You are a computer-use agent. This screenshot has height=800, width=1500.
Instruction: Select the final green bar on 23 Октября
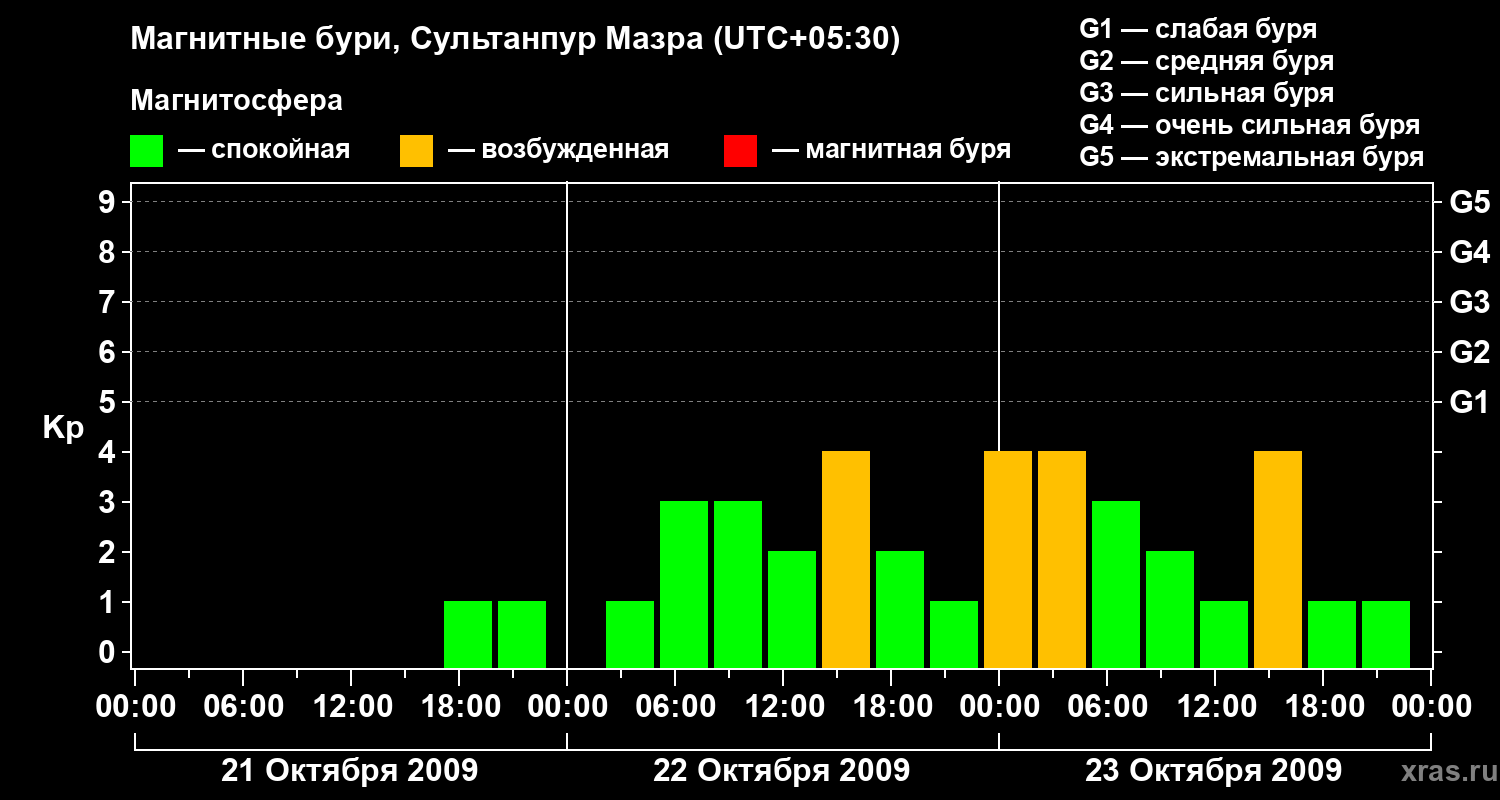tap(1386, 634)
